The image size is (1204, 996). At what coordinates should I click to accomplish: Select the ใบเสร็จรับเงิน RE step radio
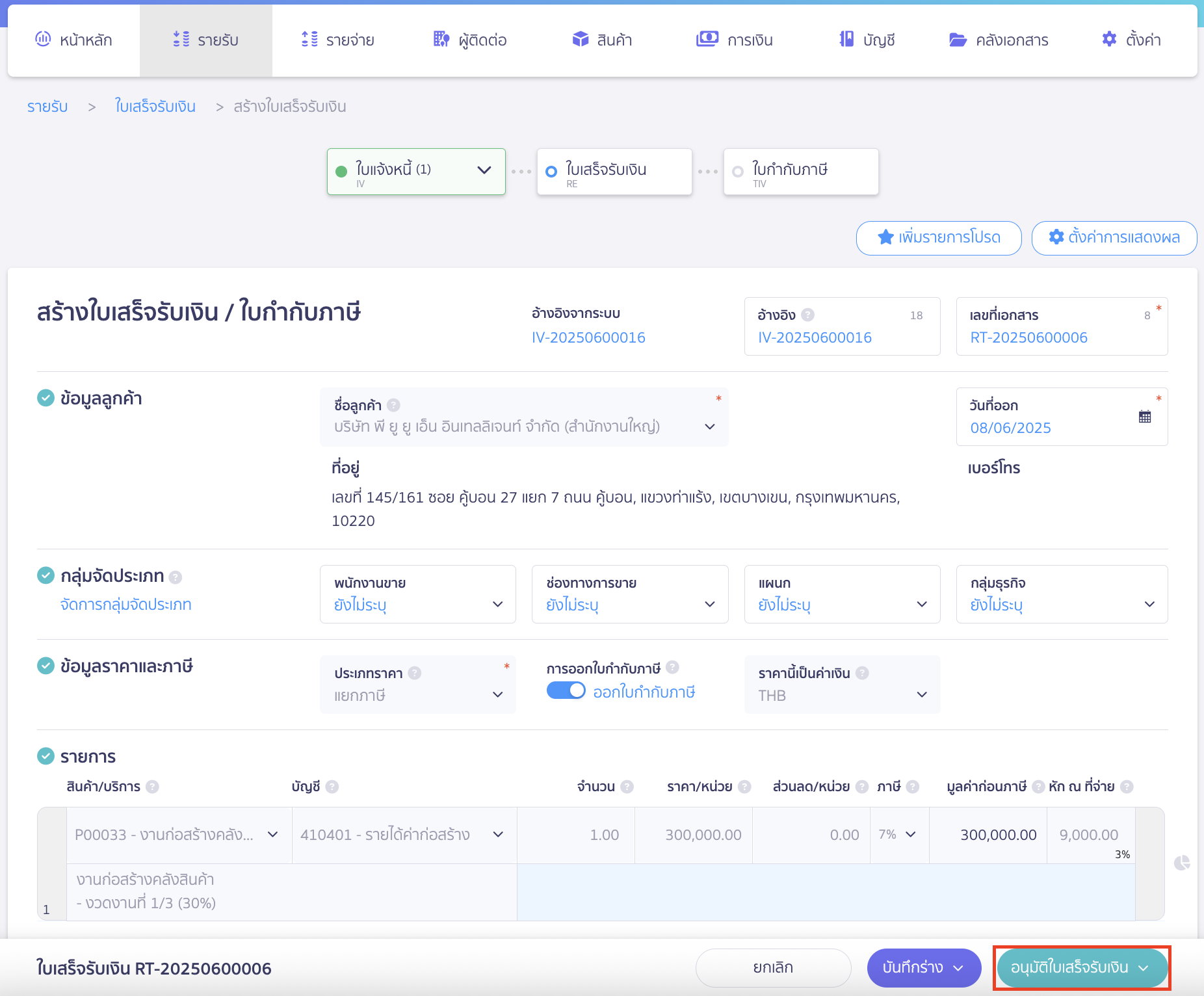point(551,172)
